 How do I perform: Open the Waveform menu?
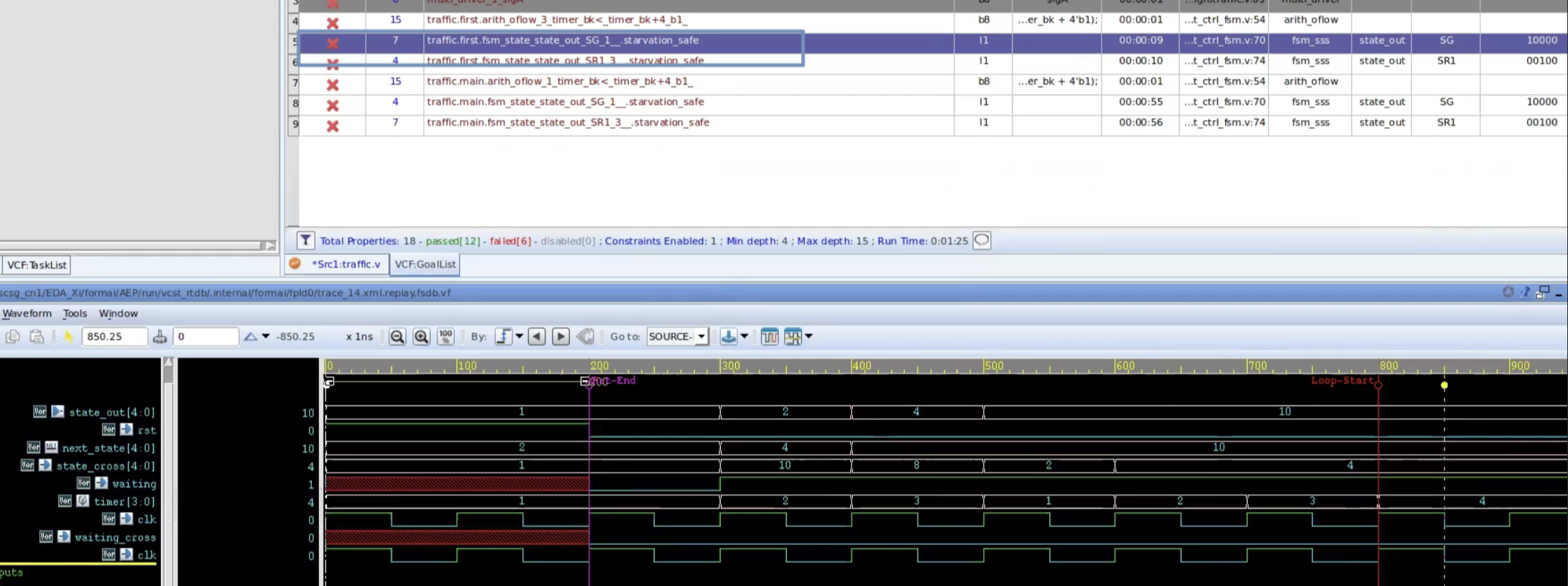[27, 313]
